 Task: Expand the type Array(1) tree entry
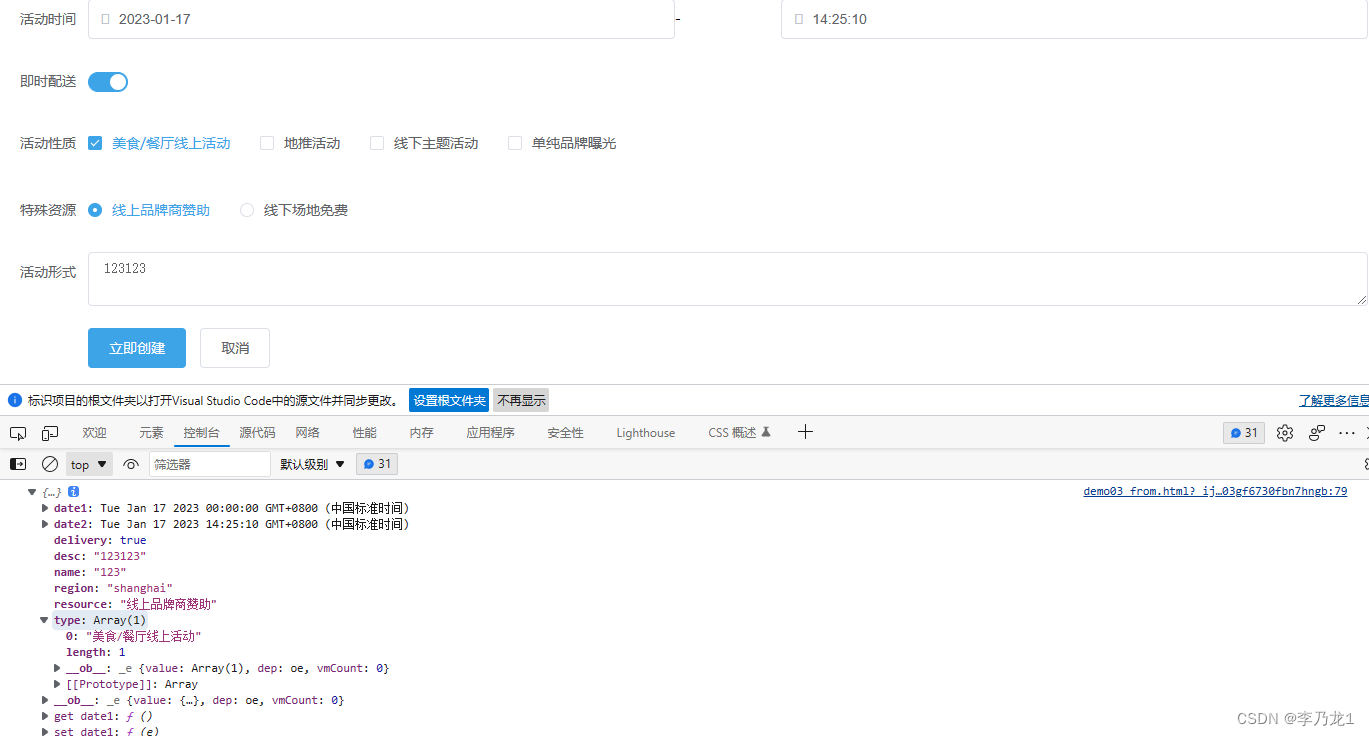(x=44, y=620)
